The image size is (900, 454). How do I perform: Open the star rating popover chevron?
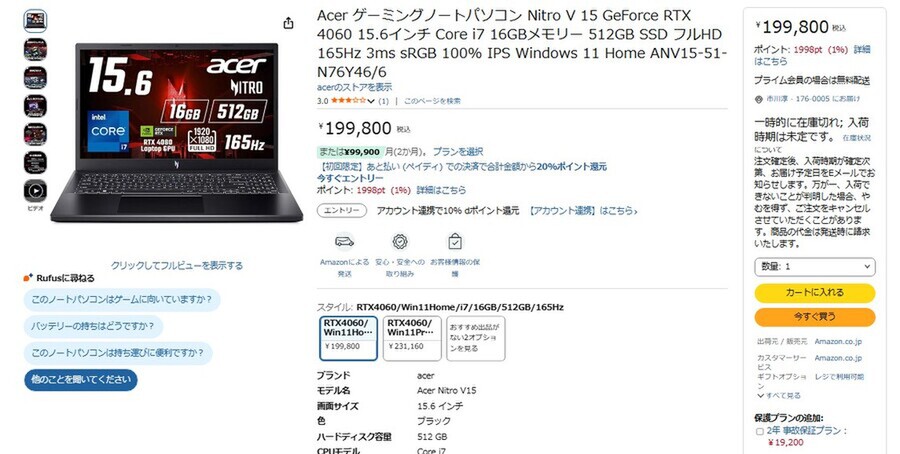371,101
